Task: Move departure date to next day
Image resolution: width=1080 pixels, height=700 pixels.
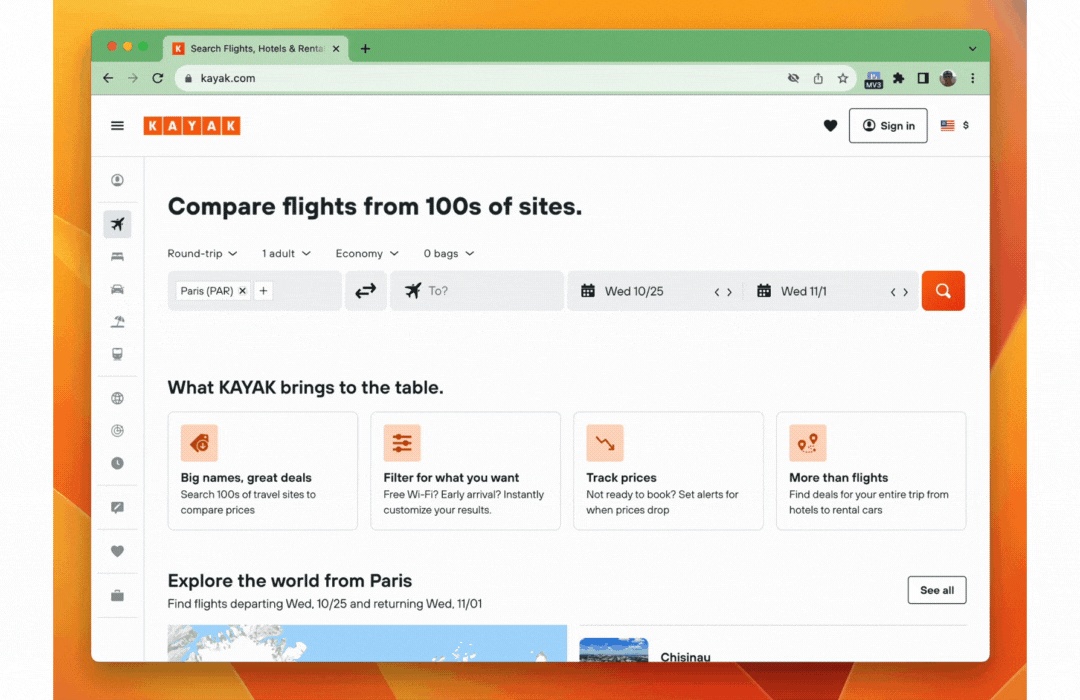Action: (x=729, y=292)
